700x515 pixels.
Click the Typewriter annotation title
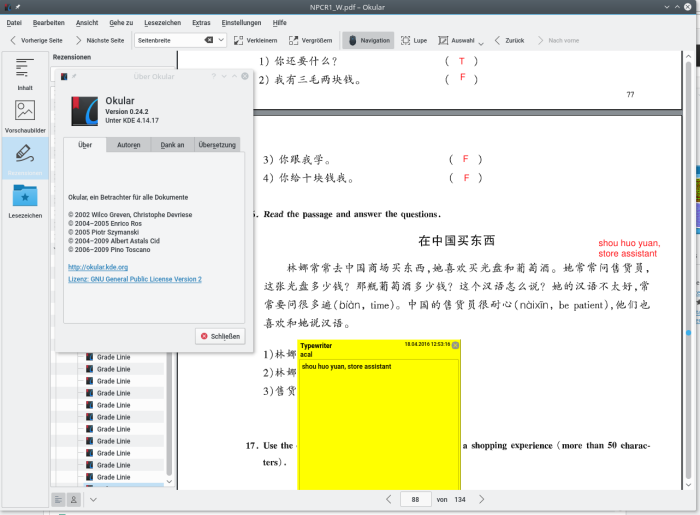pyautogui.click(x=316, y=345)
